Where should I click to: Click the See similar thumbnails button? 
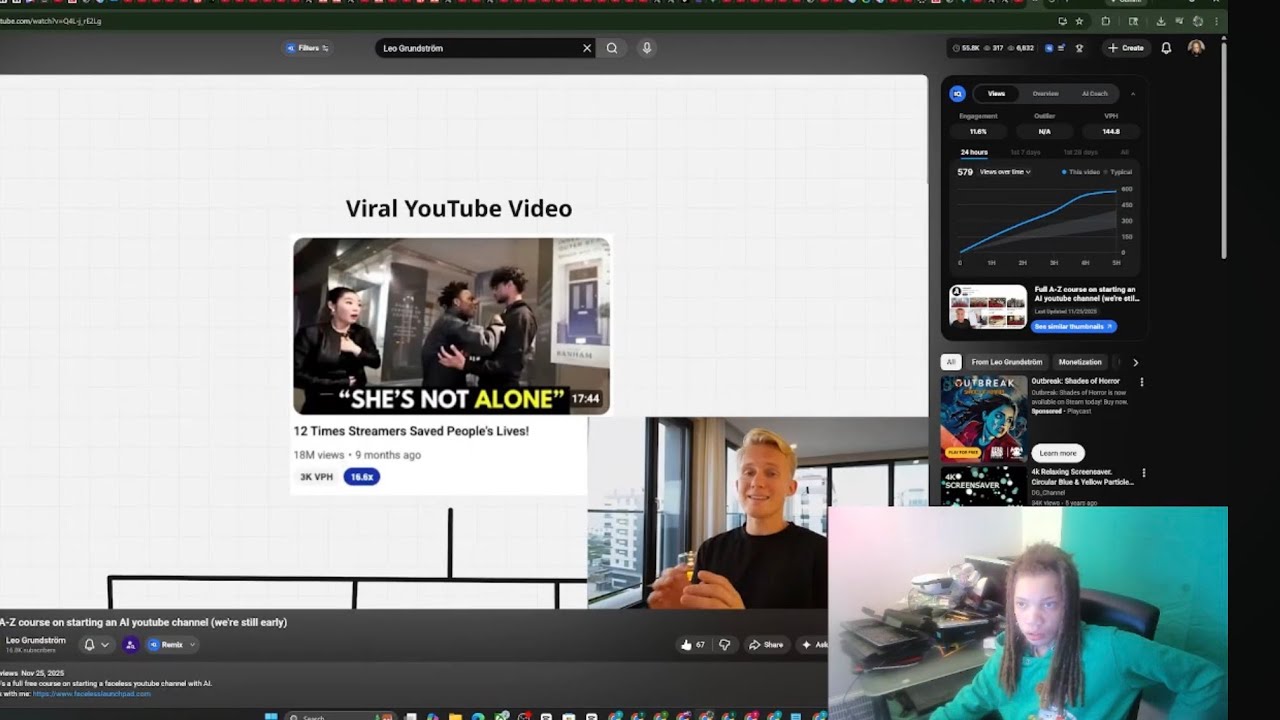click(x=1074, y=326)
